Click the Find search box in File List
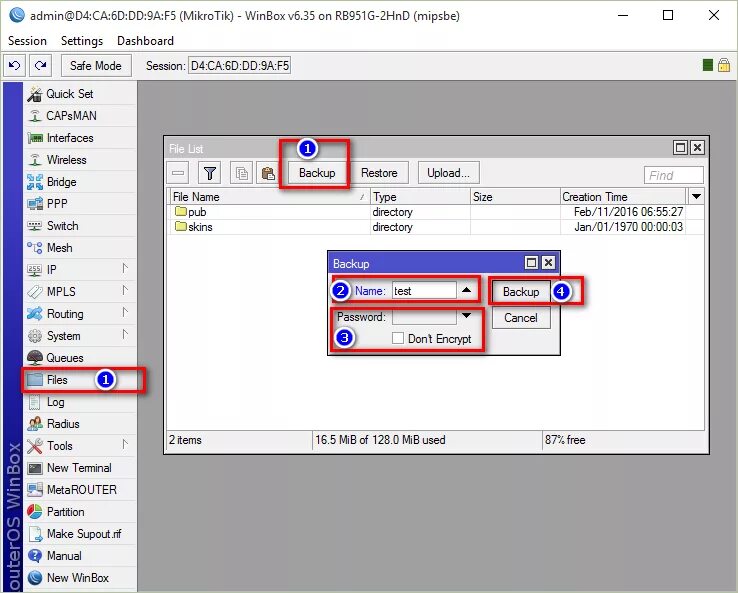The height and width of the screenshot is (593, 738). pos(674,175)
